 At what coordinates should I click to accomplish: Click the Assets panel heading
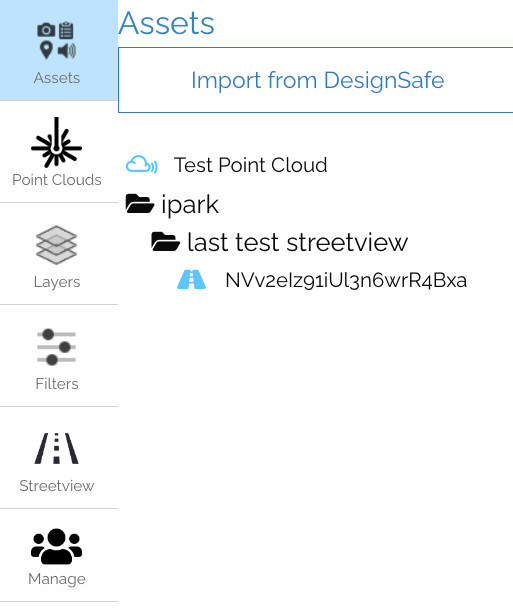(x=166, y=23)
